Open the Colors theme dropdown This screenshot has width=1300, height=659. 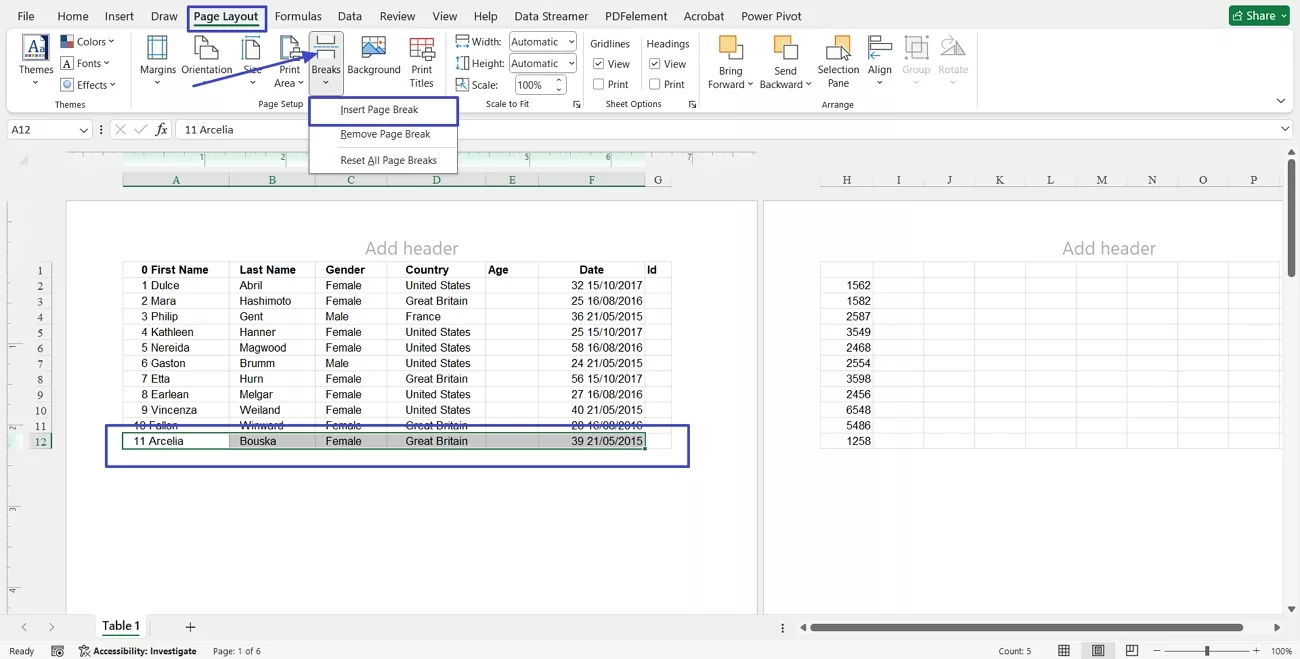(88, 41)
